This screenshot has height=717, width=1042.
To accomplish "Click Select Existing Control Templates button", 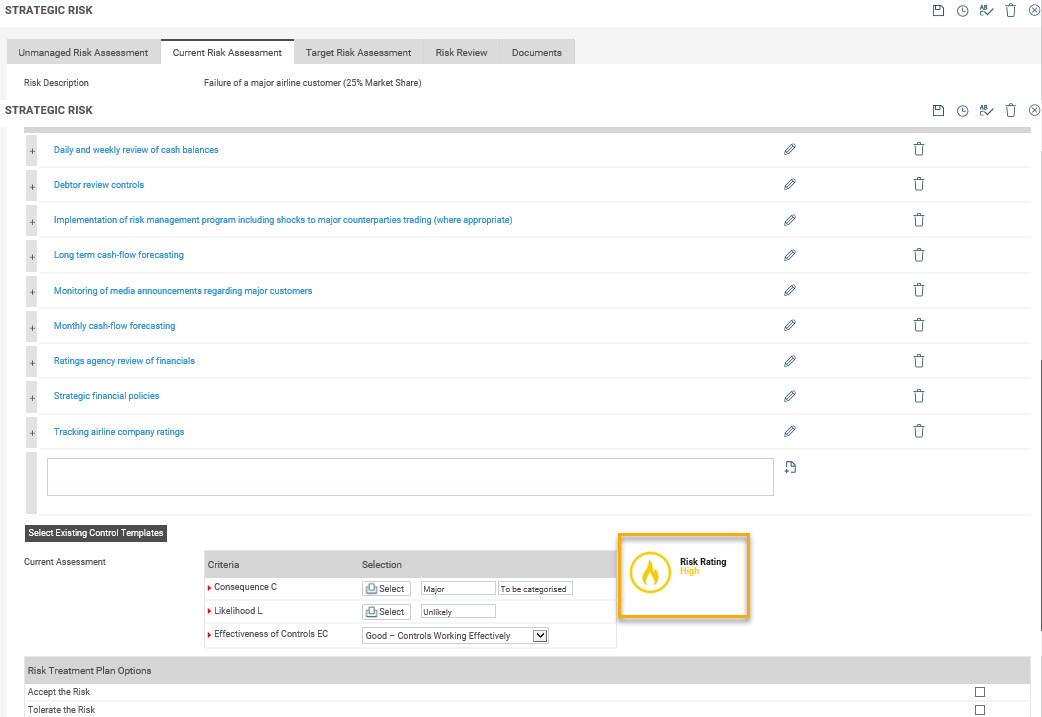I will pos(96,533).
